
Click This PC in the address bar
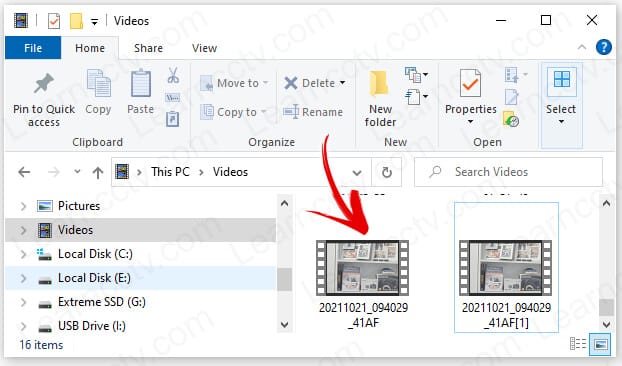click(170, 172)
